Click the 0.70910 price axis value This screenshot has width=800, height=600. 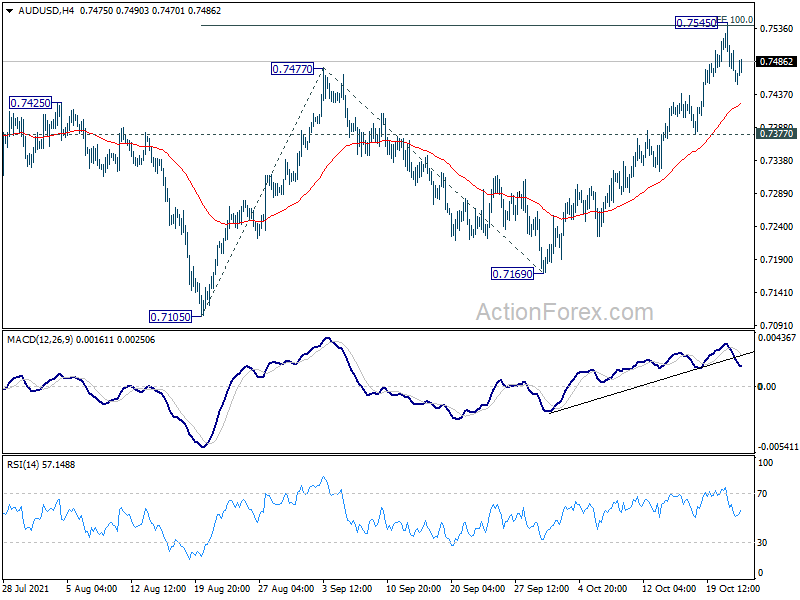(x=776, y=326)
